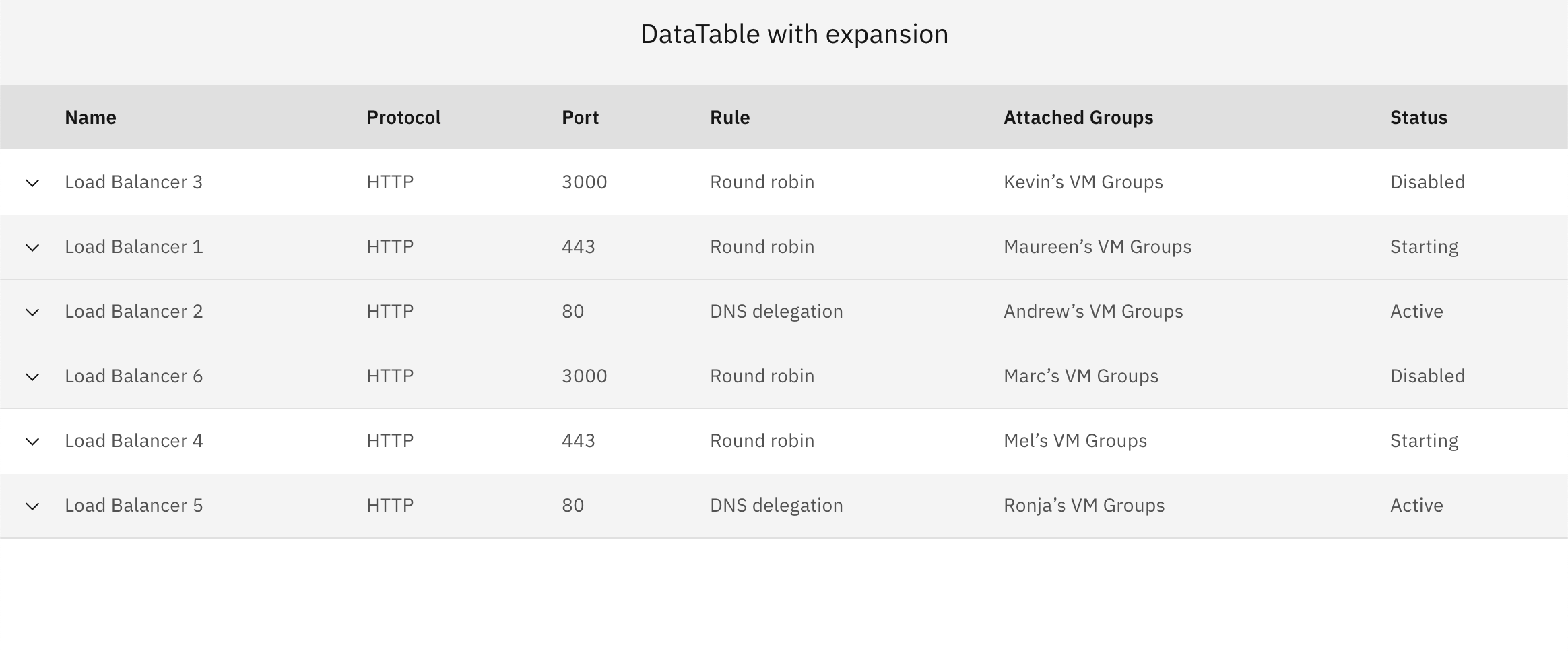The width and height of the screenshot is (1568, 653).
Task: Click the Load Balancer 2 name text
Action: pyautogui.click(x=133, y=312)
